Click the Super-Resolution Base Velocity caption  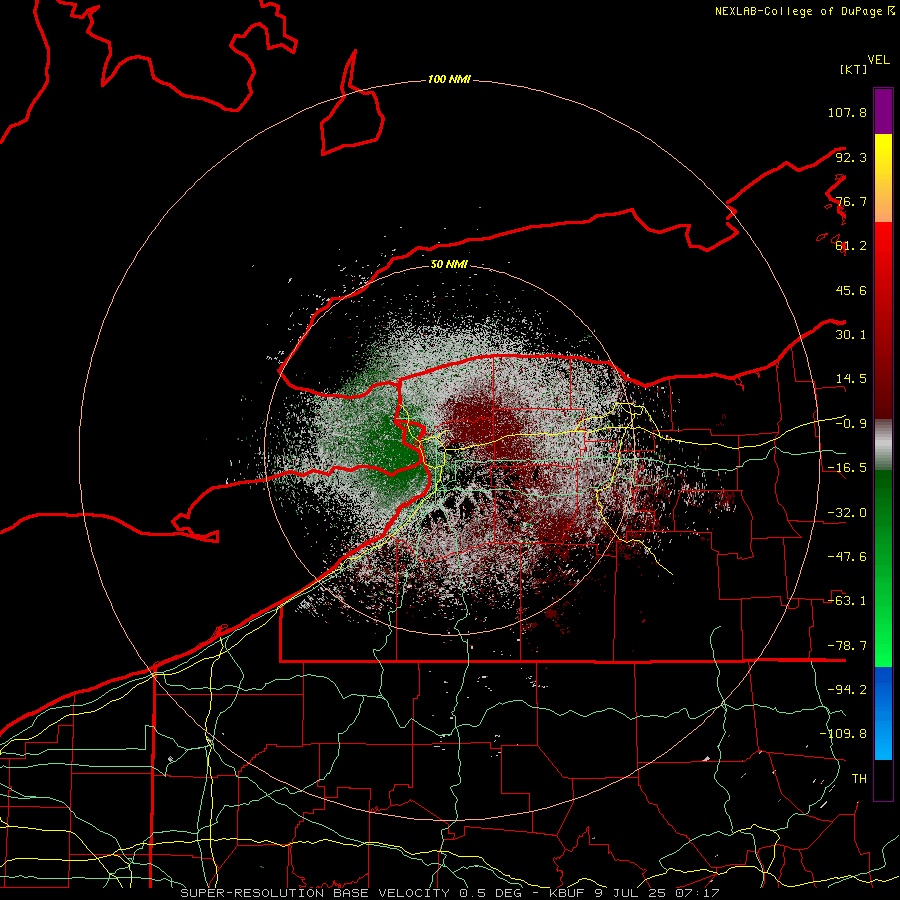pyautogui.click(x=449, y=893)
